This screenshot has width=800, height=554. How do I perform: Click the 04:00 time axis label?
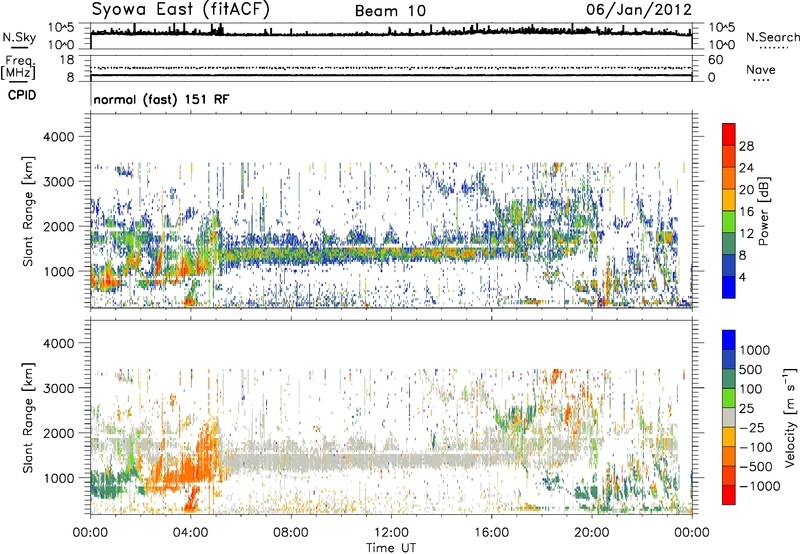(x=190, y=533)
